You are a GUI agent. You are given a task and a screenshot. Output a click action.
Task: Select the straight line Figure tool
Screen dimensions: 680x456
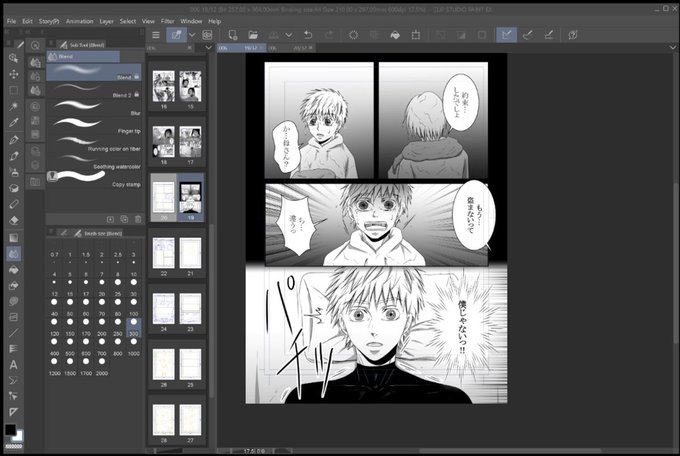pos(13,333)
